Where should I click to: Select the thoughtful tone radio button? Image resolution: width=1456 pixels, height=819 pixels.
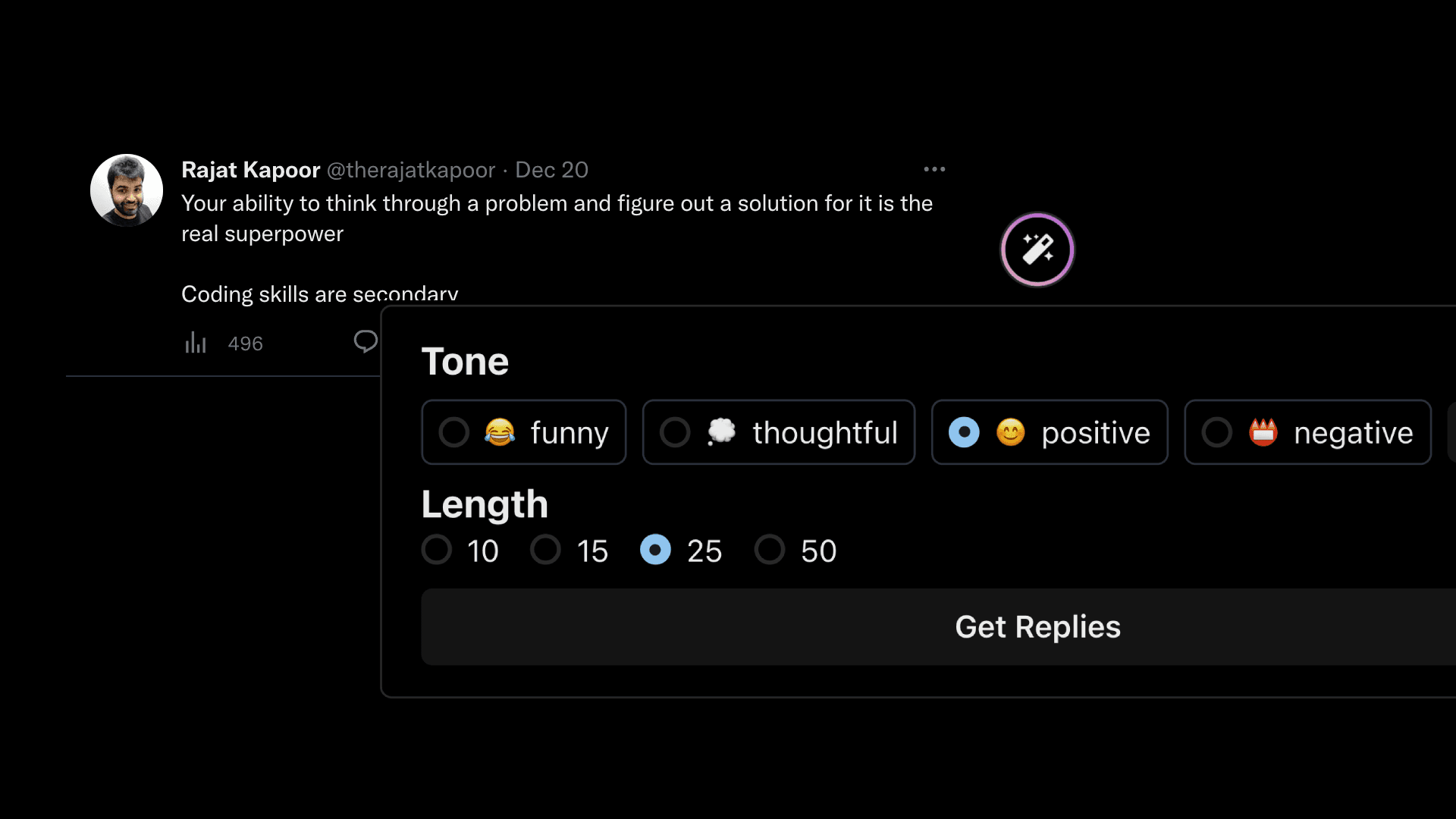pyautogui.click(x=675, y=432)
